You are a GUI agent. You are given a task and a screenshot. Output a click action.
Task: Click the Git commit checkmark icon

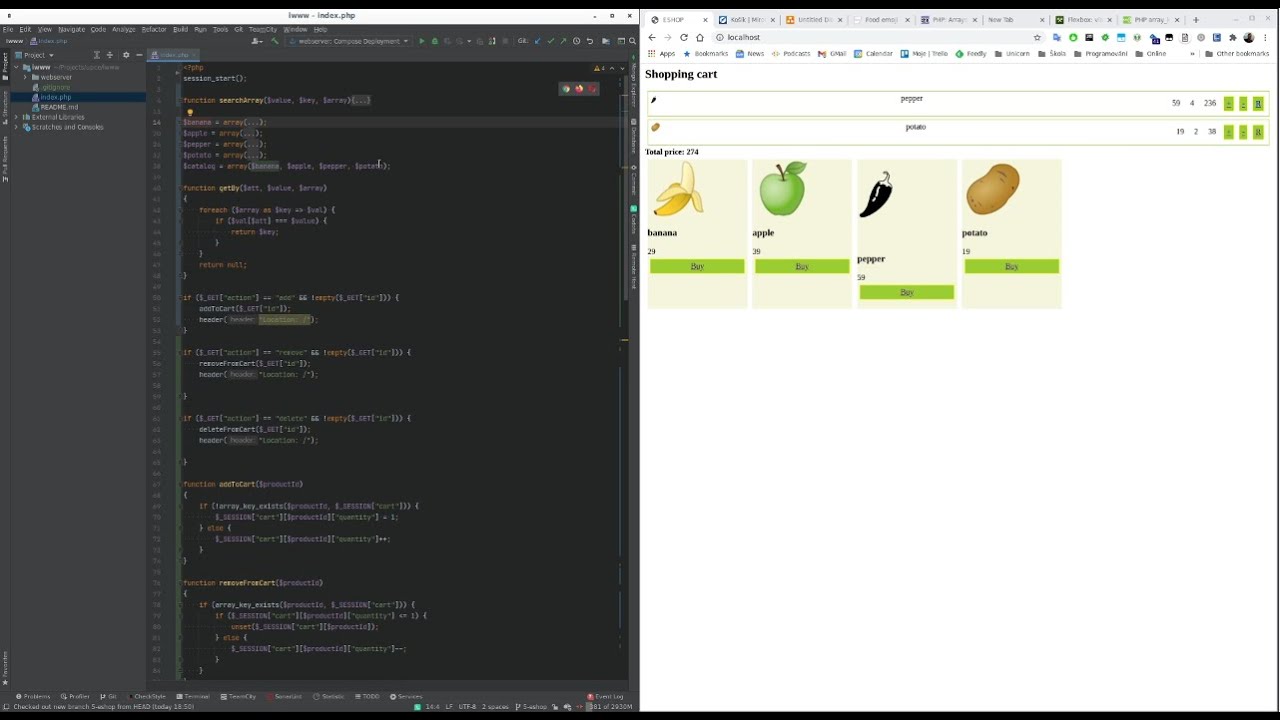coord(550,41)
